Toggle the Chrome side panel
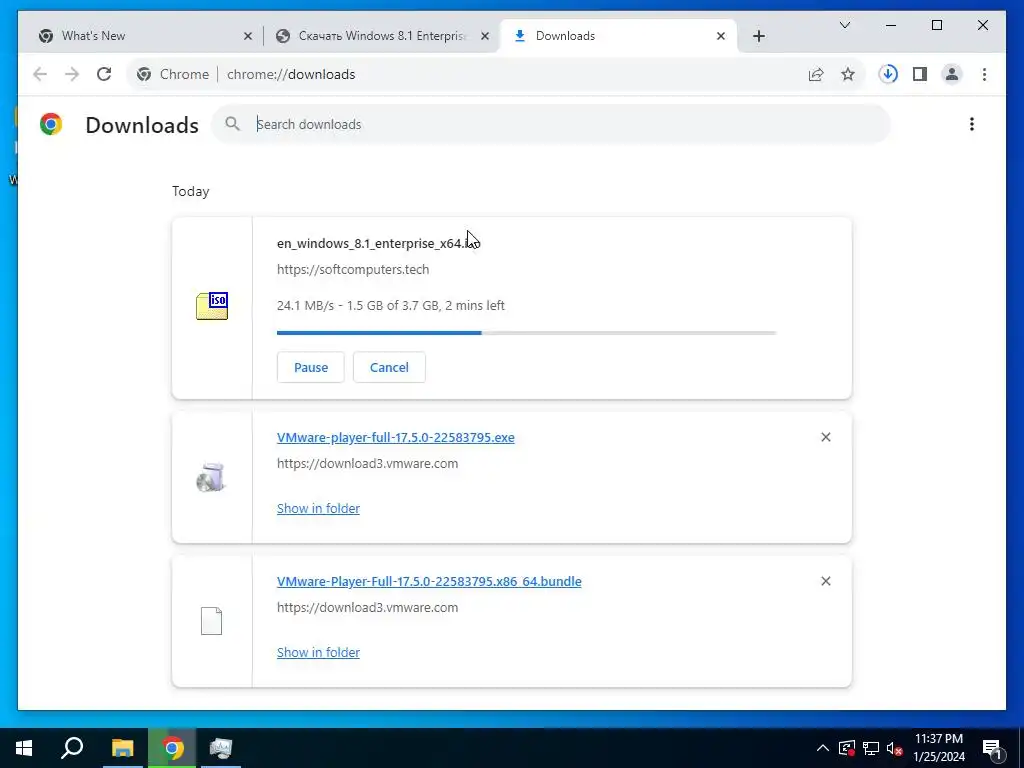The width and height of the screenshot is (1024, 768). (x=920, y=74)
